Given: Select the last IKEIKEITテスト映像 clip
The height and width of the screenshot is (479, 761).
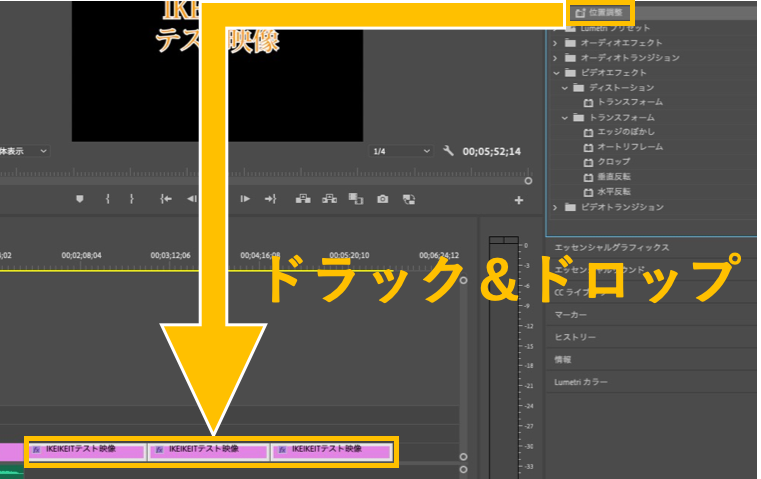Looking at the screenshot, I should coord(331,451).
